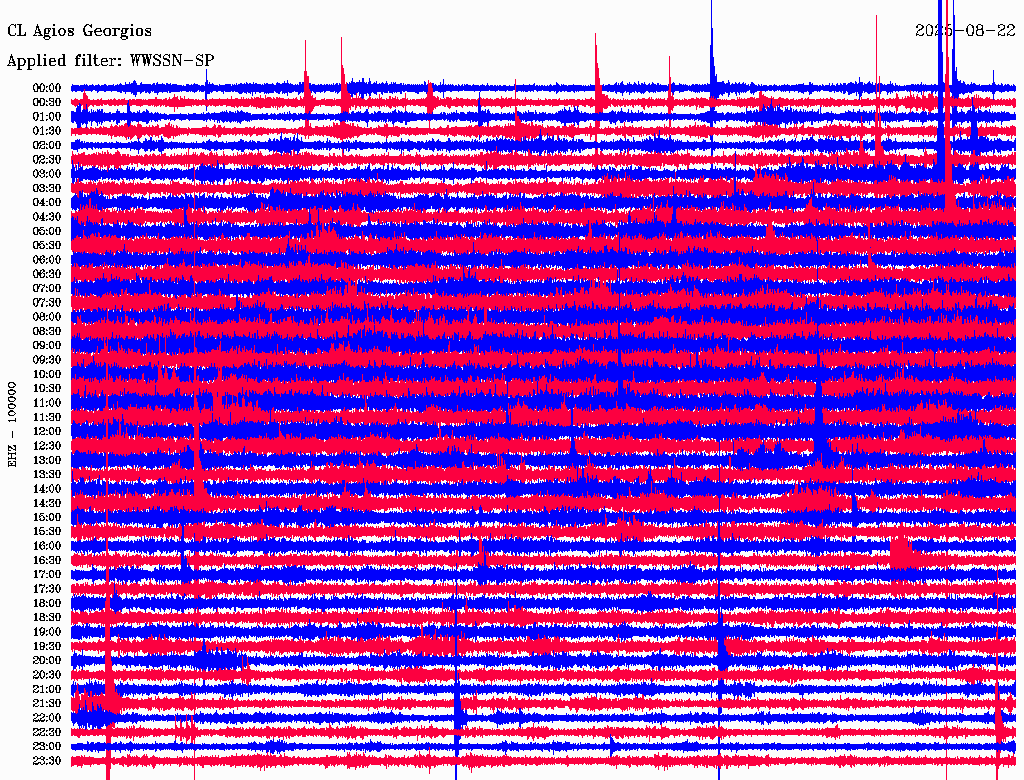Select the 19:30 time label
This screenshot has height=780, width=1024.
[x=47, y=646]
